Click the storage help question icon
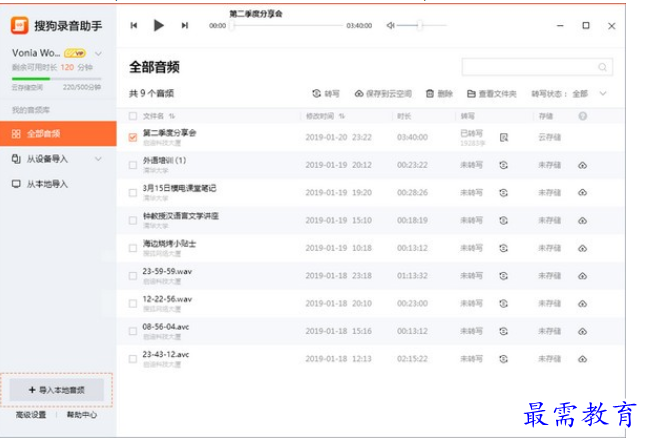The image size is (645, 446). coord(582,116)
